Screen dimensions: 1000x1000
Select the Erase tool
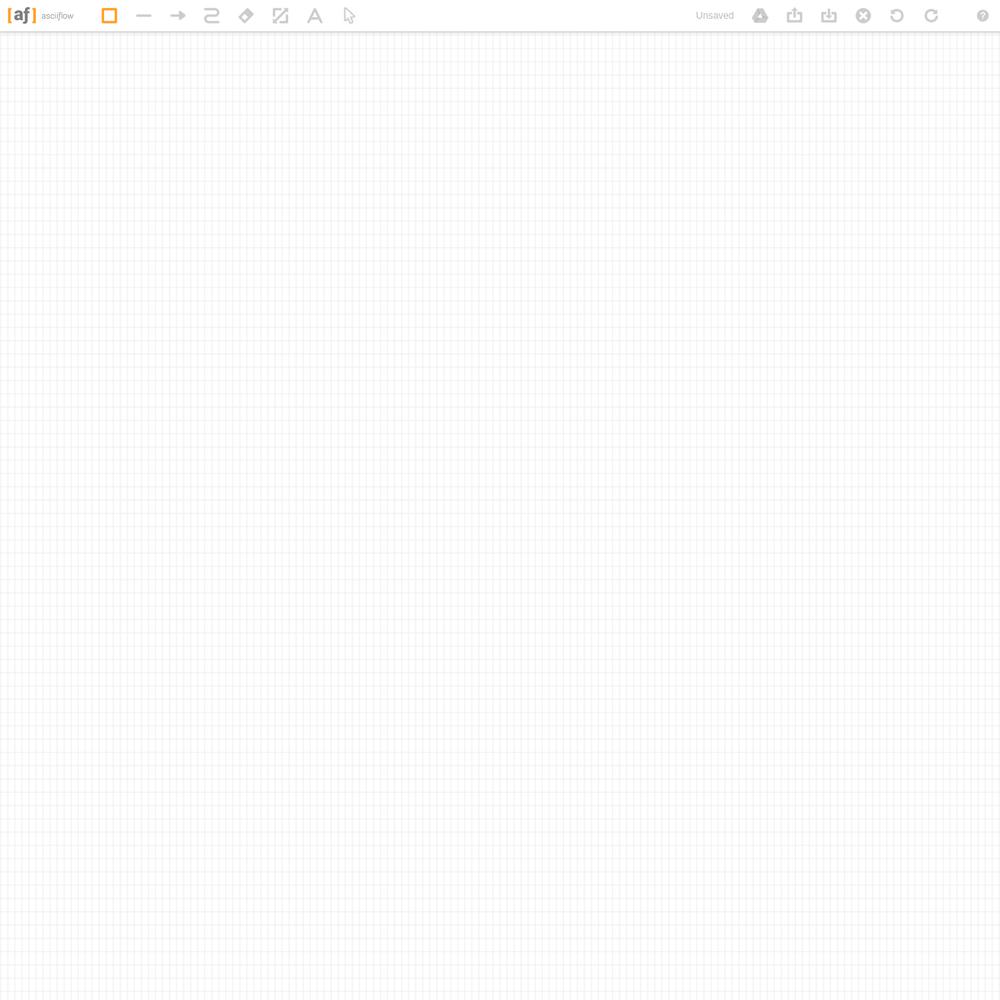[246, 15]
